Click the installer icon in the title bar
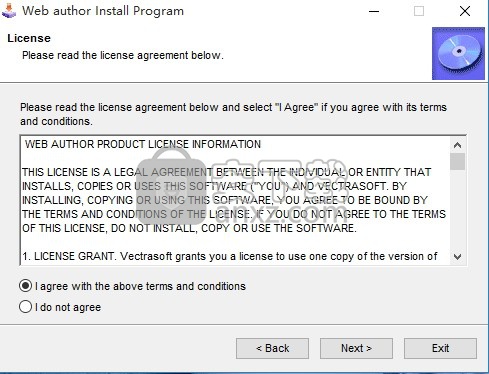Screen dimensions: 489x374 [x=9, y=11]
